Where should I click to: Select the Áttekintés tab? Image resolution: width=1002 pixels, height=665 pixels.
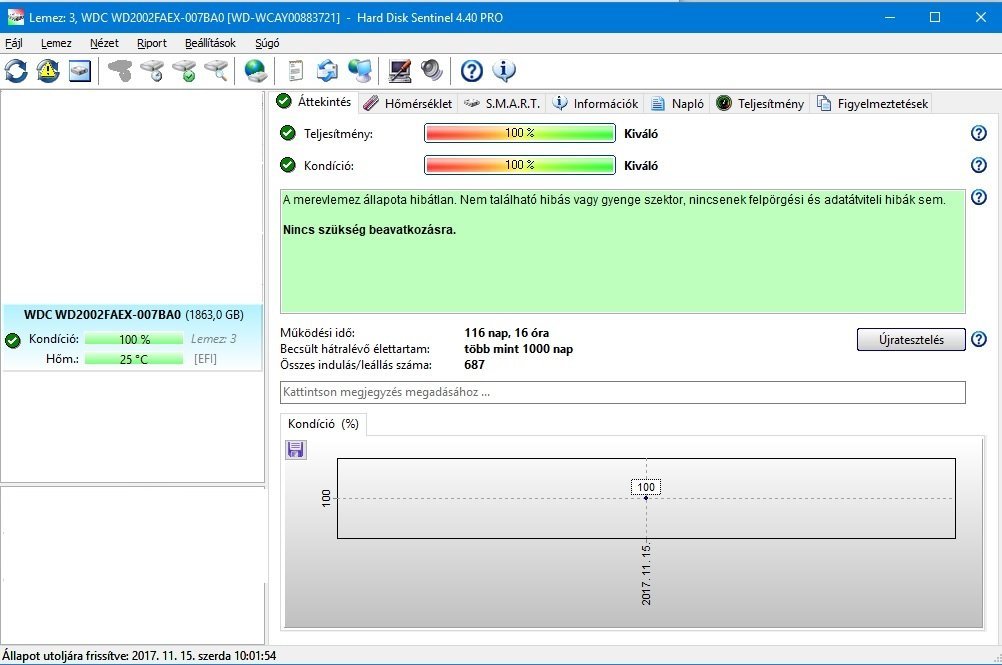click(314, 102)
